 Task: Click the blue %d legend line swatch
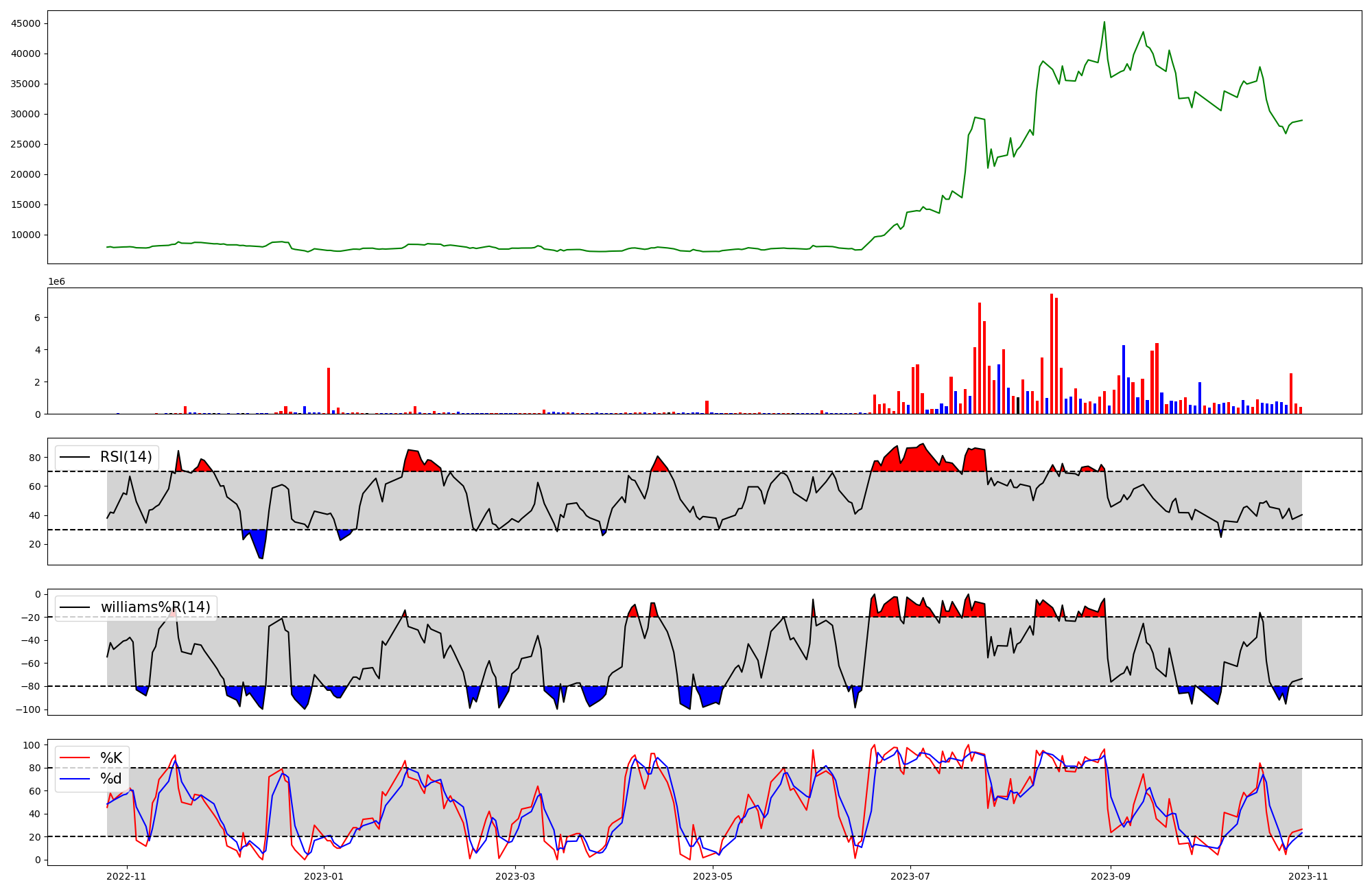pos(75,779)
